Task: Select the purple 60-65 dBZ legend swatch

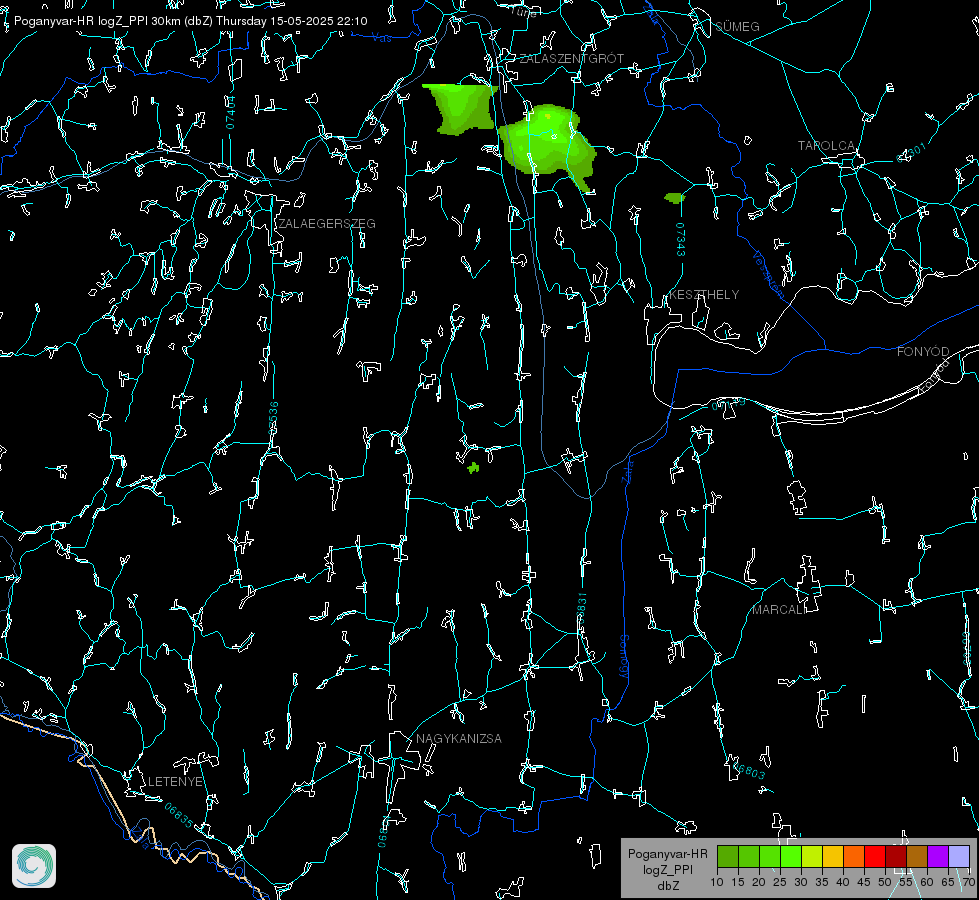Action: [x=937, y=857]
